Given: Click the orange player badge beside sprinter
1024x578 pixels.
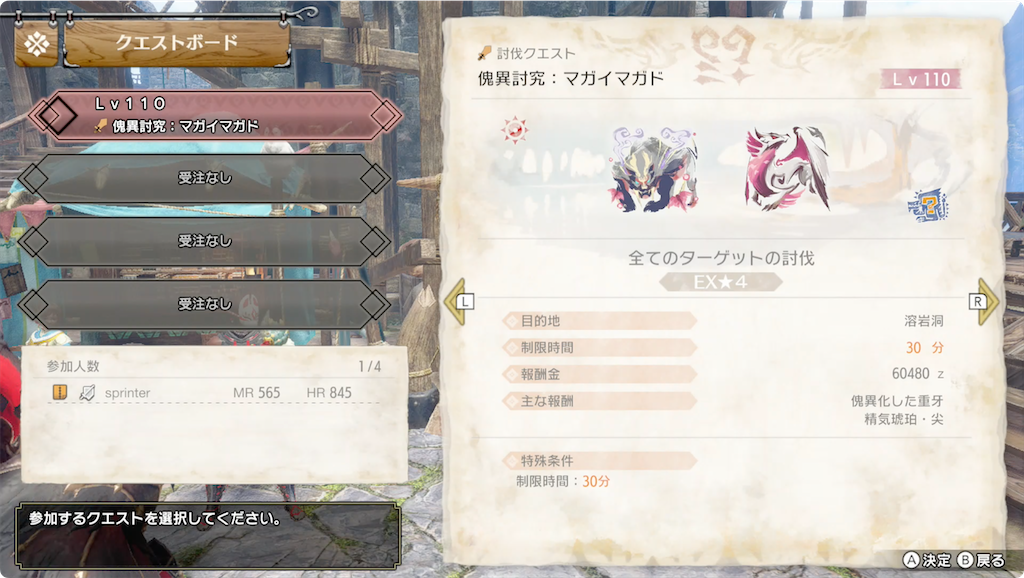Looking at the screenshot, I should coord(59,392).
